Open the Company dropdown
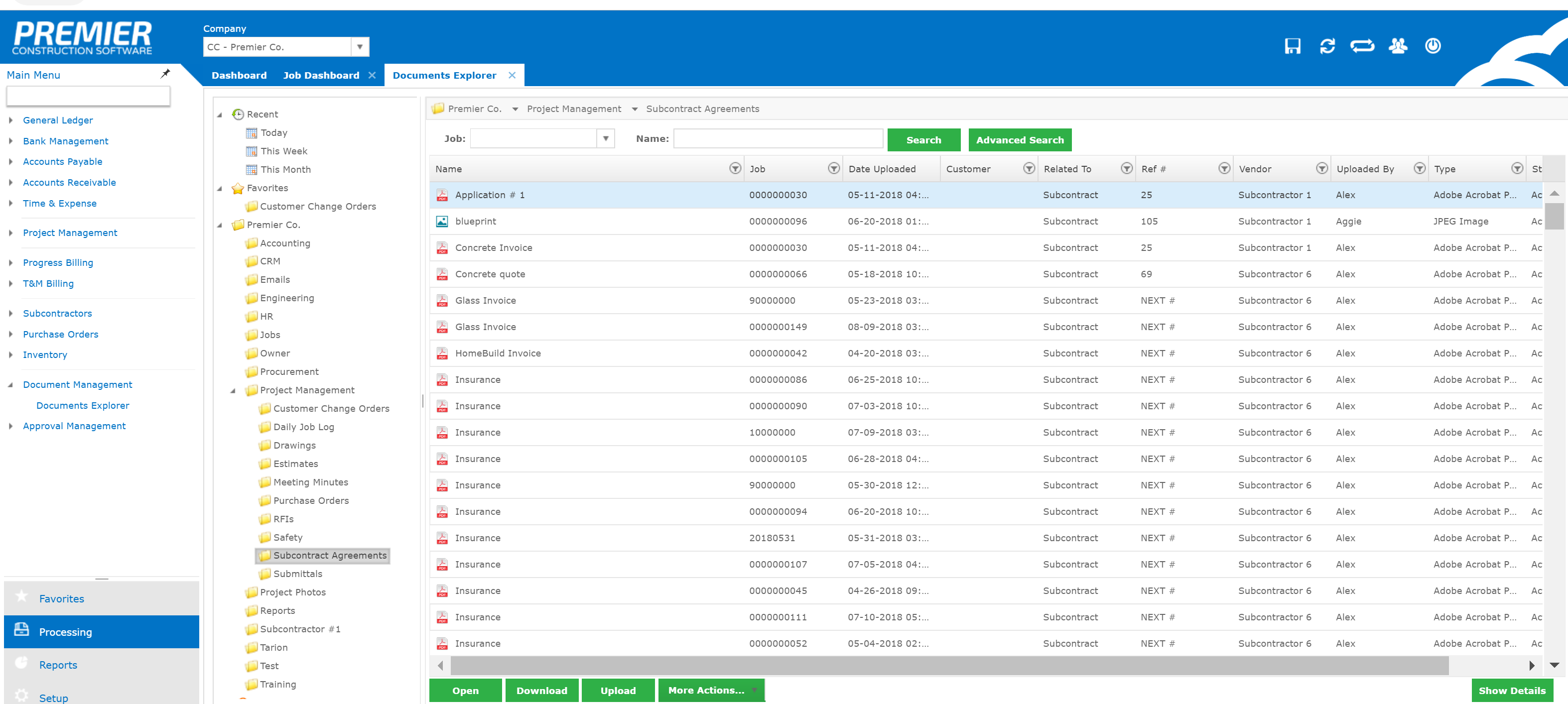 click(x=360, y=47)
